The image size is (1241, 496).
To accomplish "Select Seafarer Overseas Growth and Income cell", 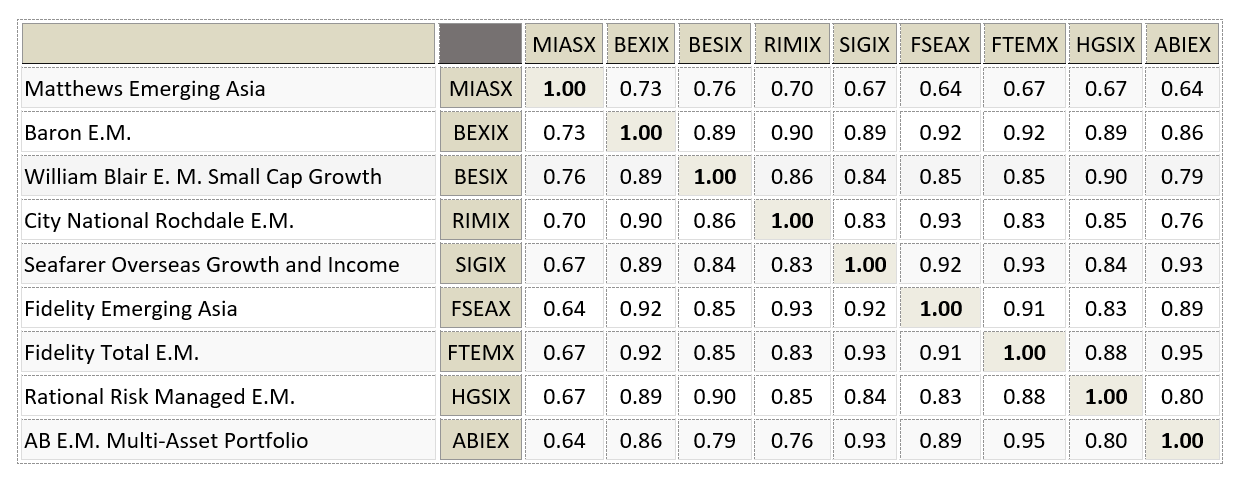I will click(212, 264).
